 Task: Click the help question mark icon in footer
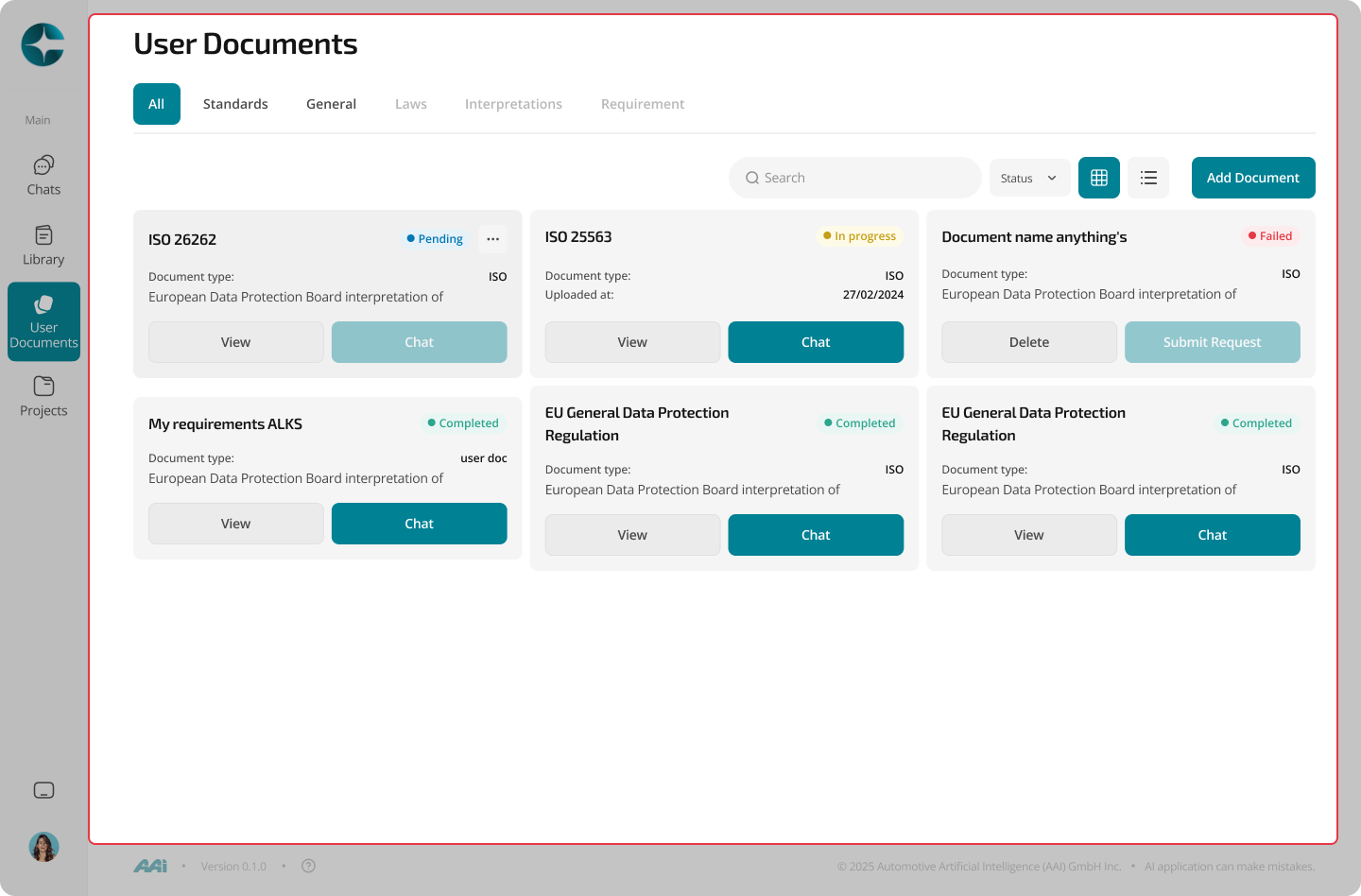pos(308,866)
